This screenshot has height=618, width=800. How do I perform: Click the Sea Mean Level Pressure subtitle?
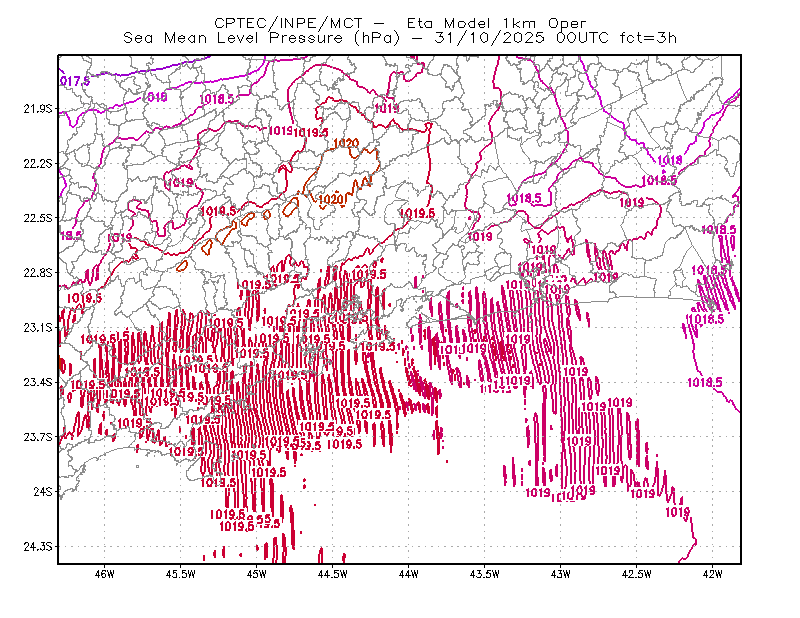coord(400,38)
